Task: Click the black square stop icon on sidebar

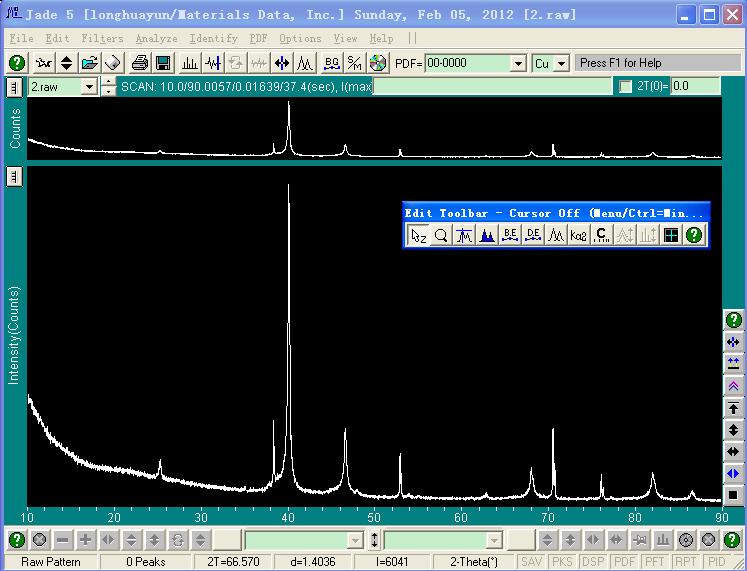Action: 733,495
